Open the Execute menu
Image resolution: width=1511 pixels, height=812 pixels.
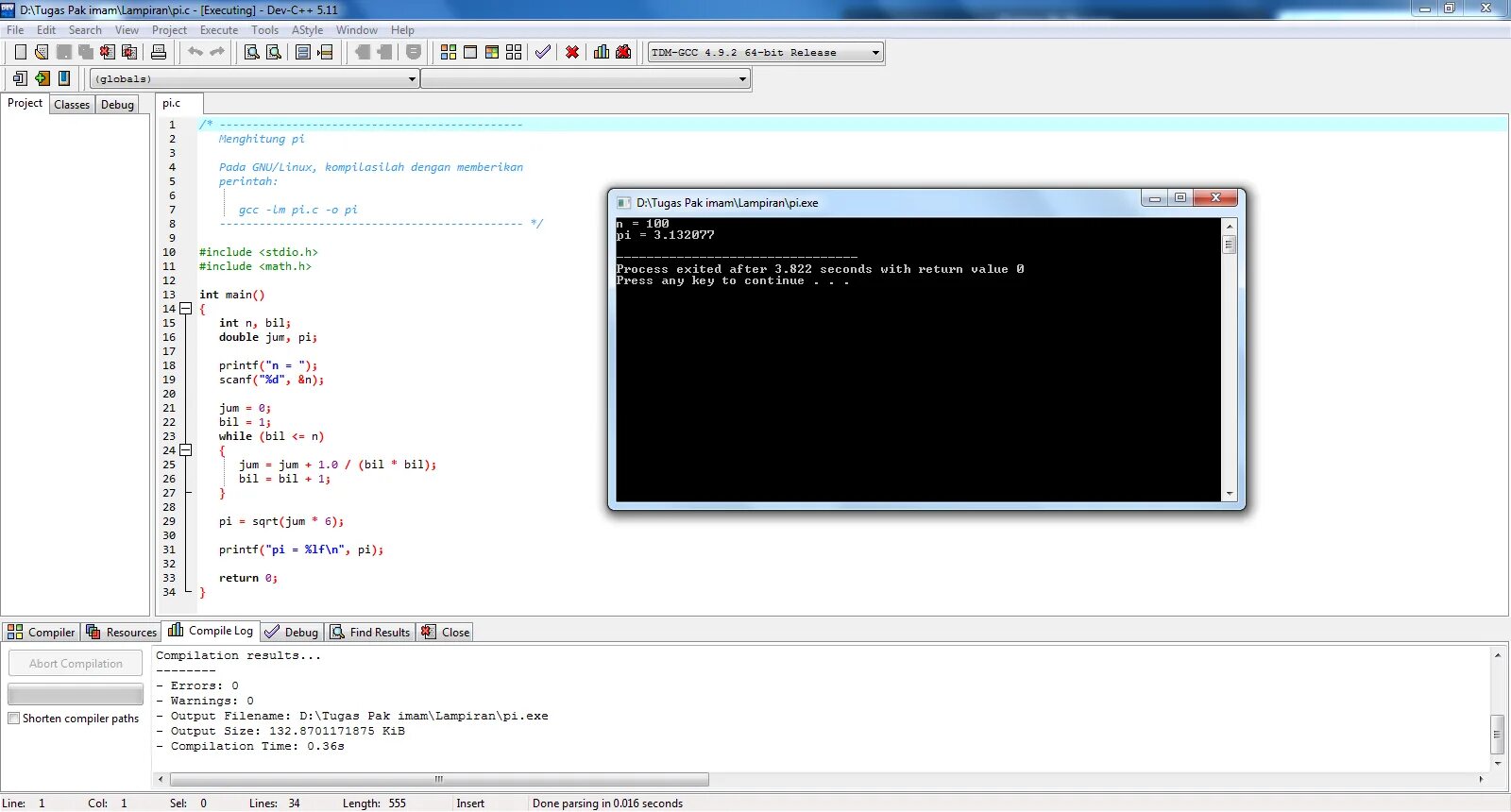pyautogui.click(x=219, y=30)
